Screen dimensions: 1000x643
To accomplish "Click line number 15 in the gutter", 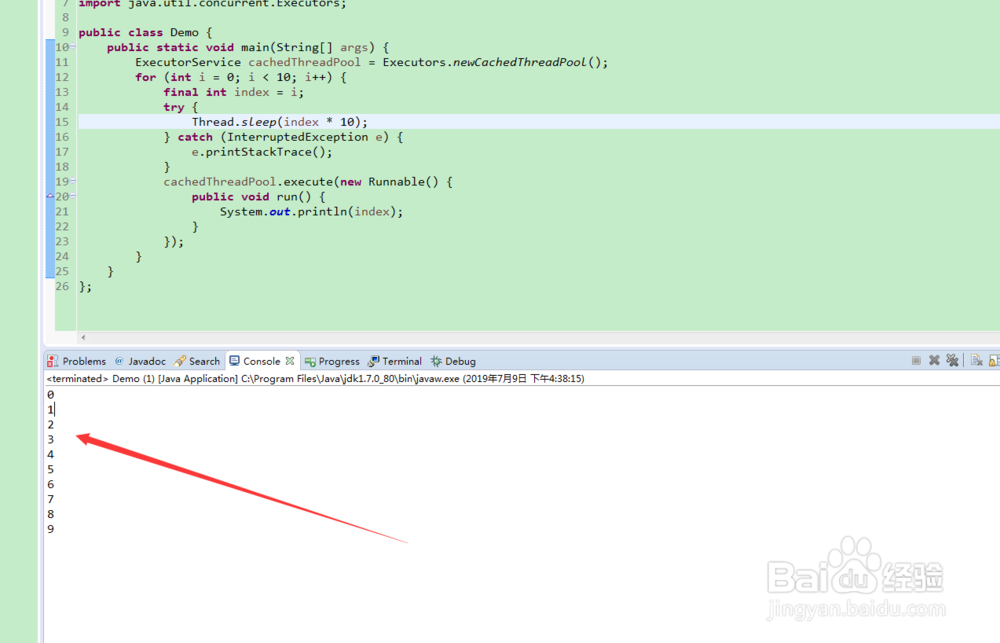I will [62, 122].
